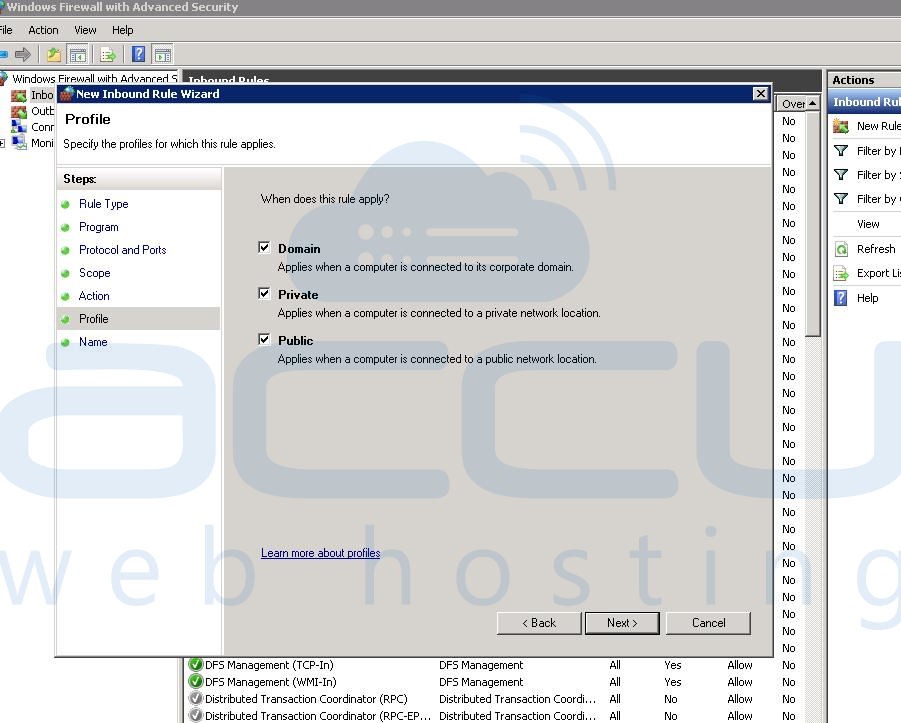Select Distributed Transaction Coordinator (RPC) rule row
The width and height of the screenshot is (901, 723).
496,699
